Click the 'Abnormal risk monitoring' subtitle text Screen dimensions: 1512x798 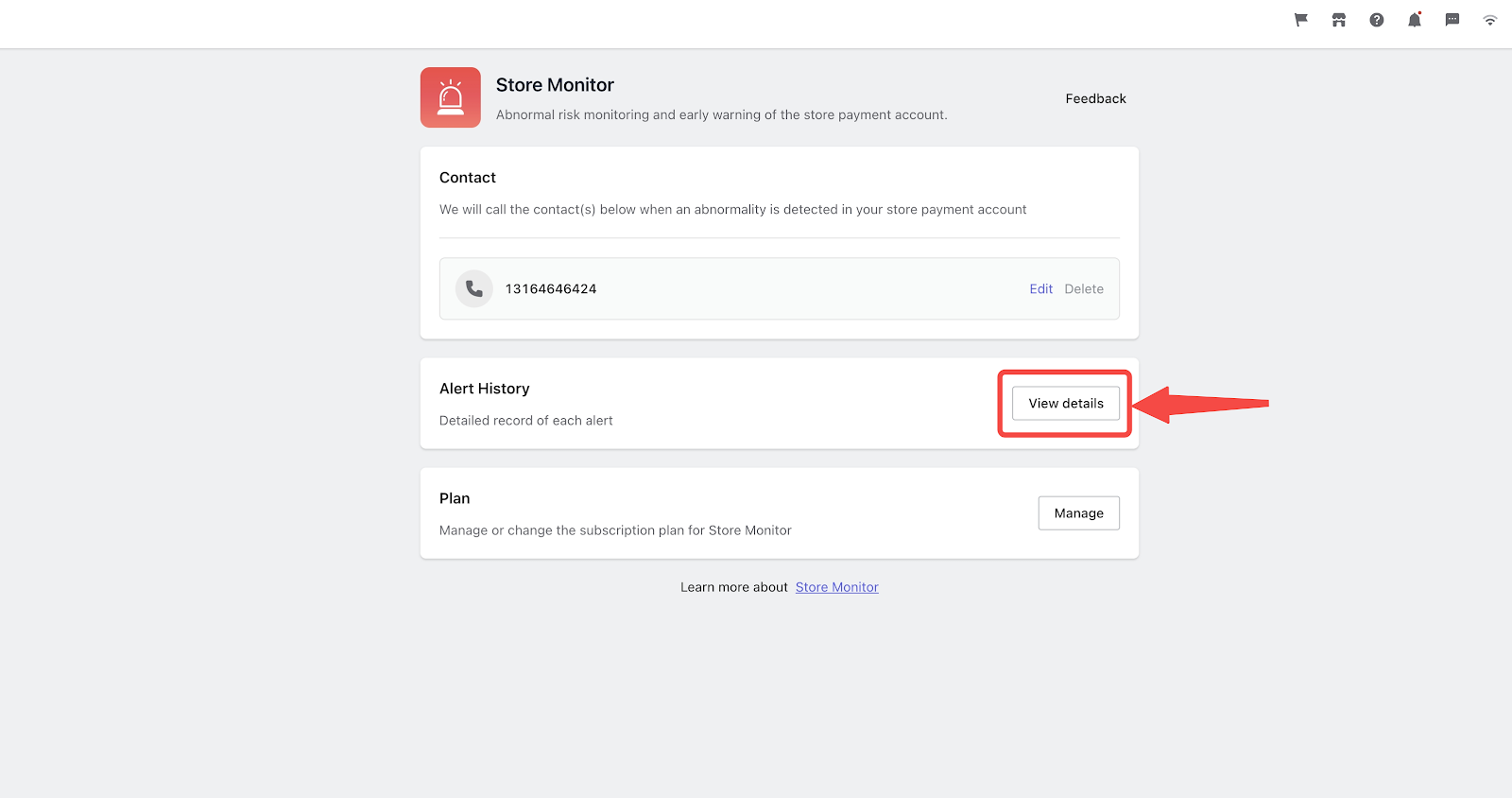721,115
